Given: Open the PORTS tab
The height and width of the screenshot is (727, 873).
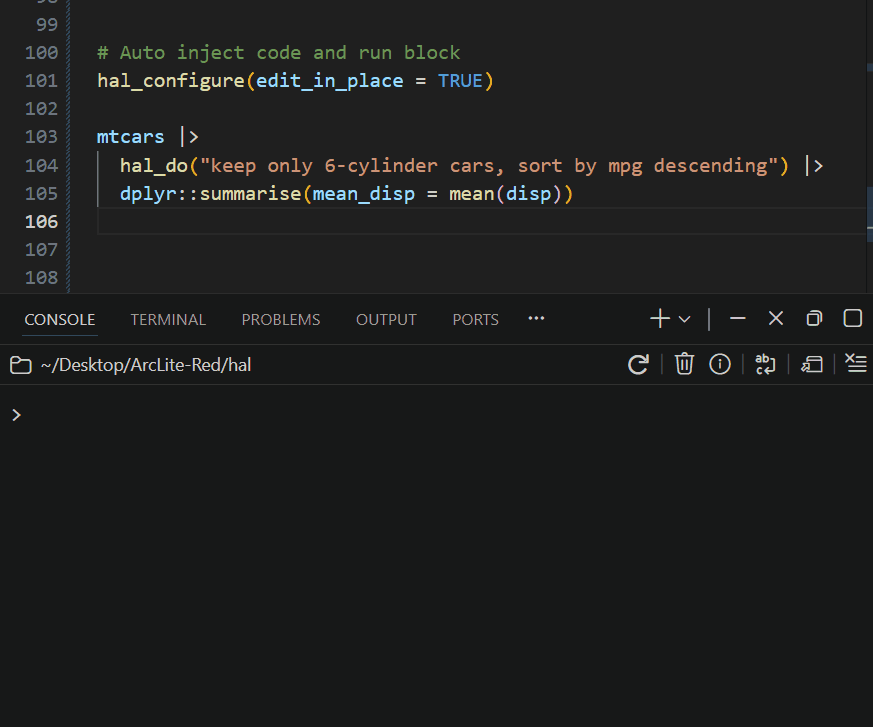Looking at the screenshot, I should (x=475, y=320).
